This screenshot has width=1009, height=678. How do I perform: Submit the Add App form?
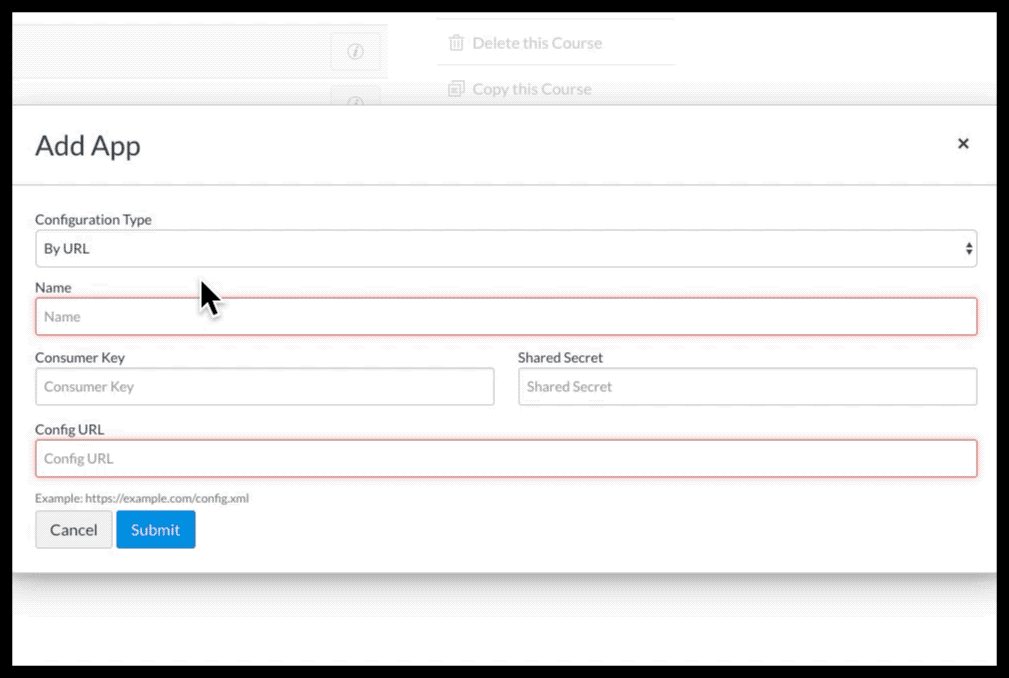156,529
